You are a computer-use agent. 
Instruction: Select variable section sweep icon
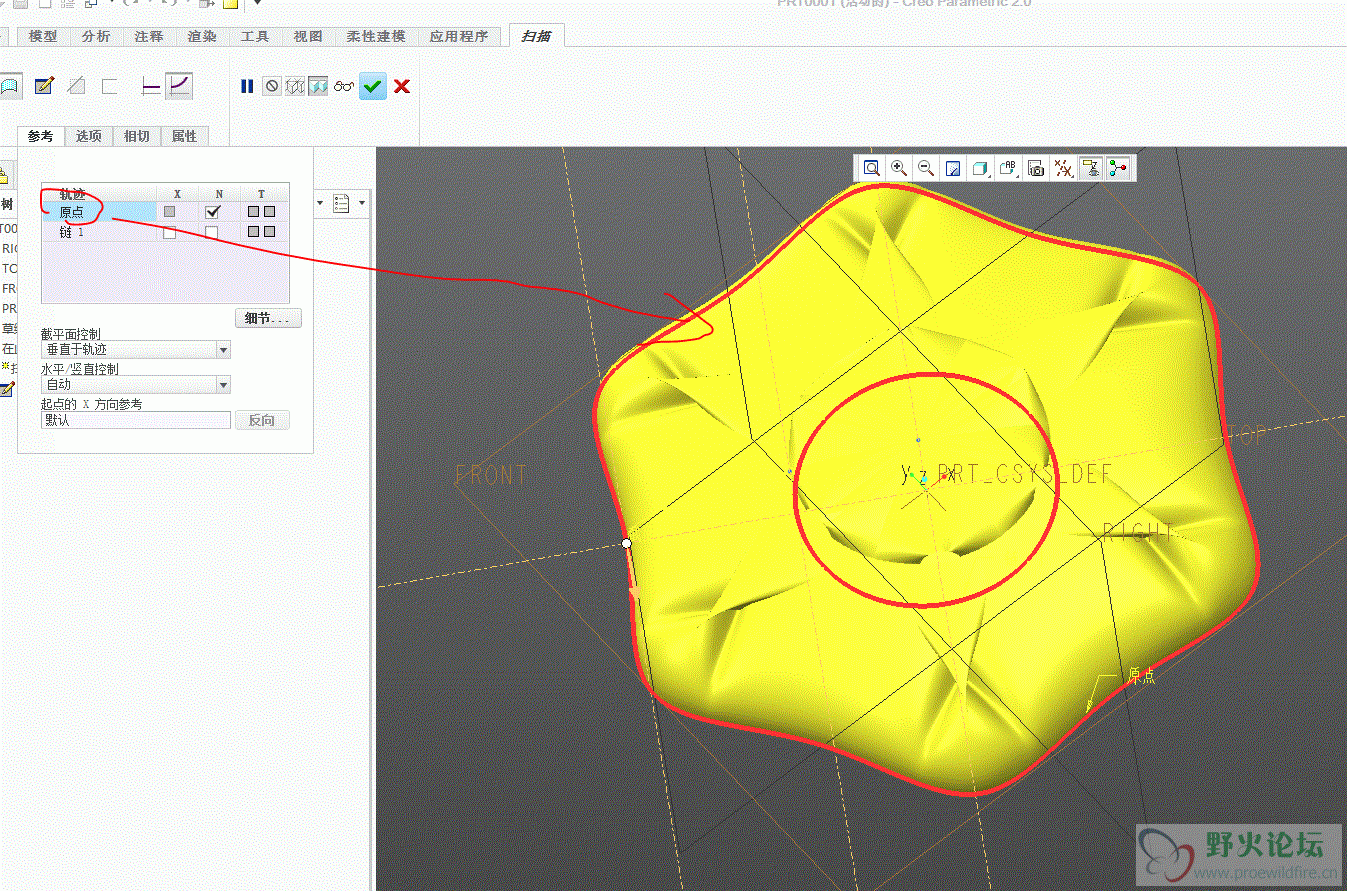pyautogui.click(x=179, y=87)
